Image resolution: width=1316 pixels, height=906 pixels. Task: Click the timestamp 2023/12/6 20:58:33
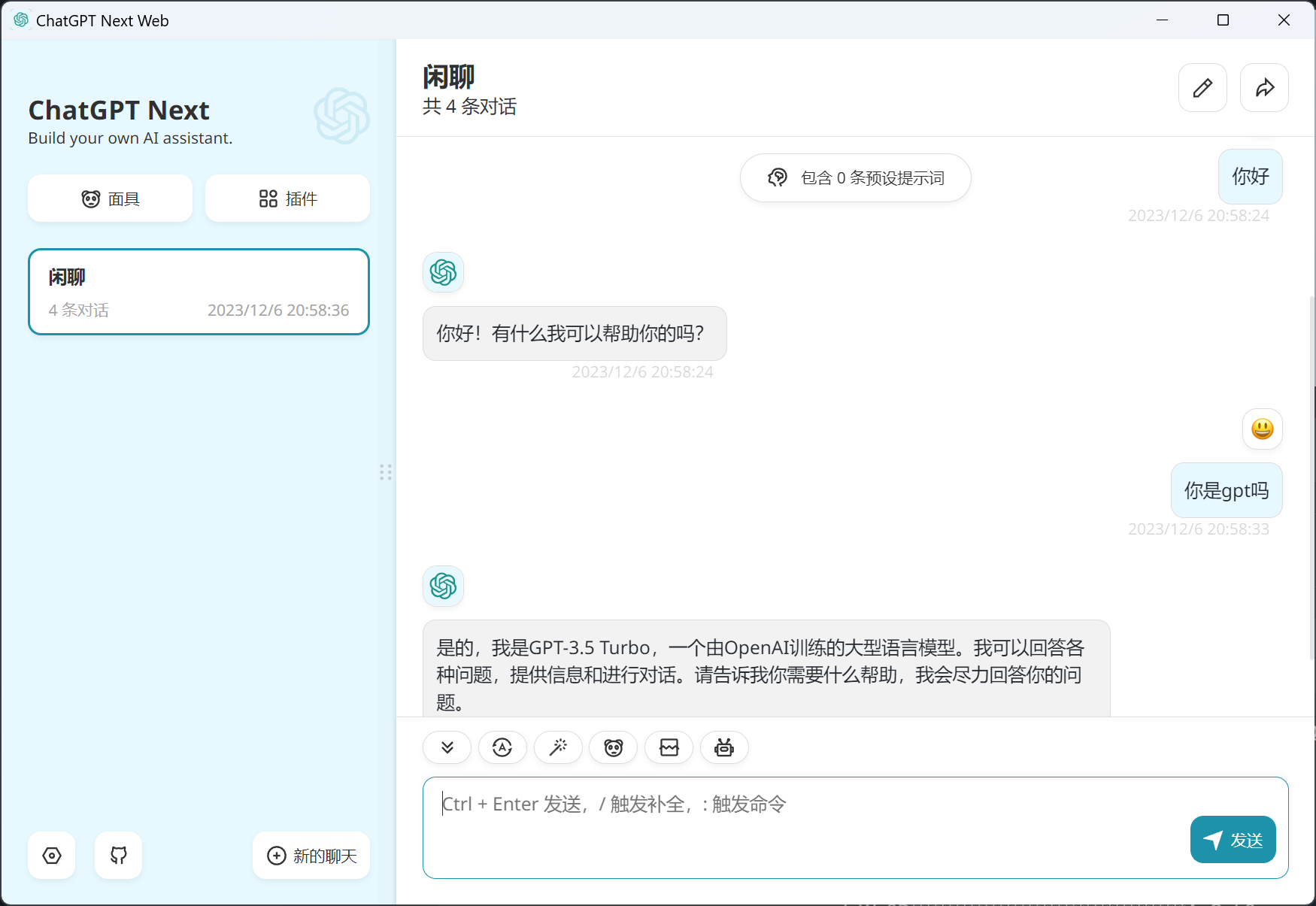click(x=1199, y=529)
